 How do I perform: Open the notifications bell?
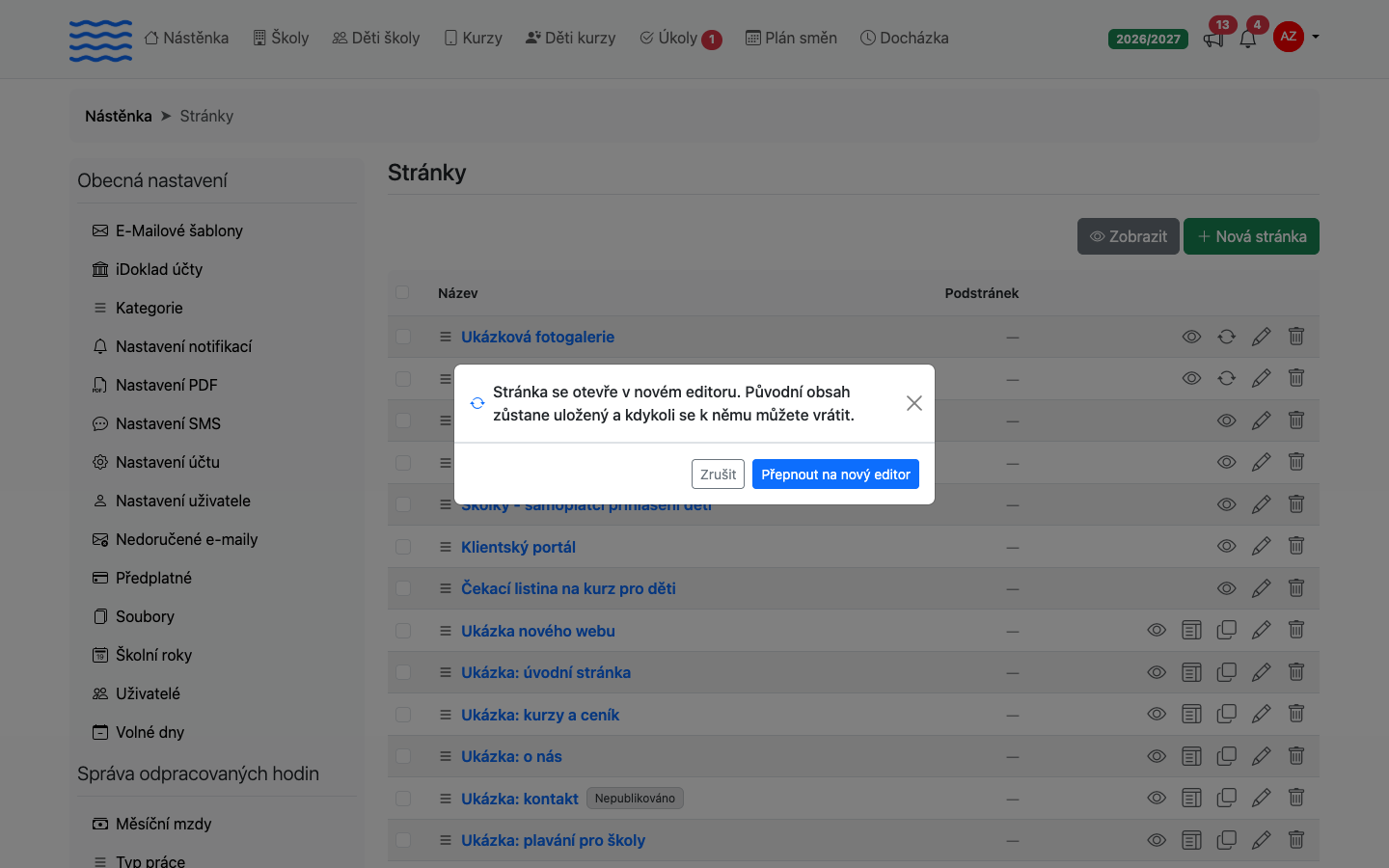click(x=1248, y=39)
